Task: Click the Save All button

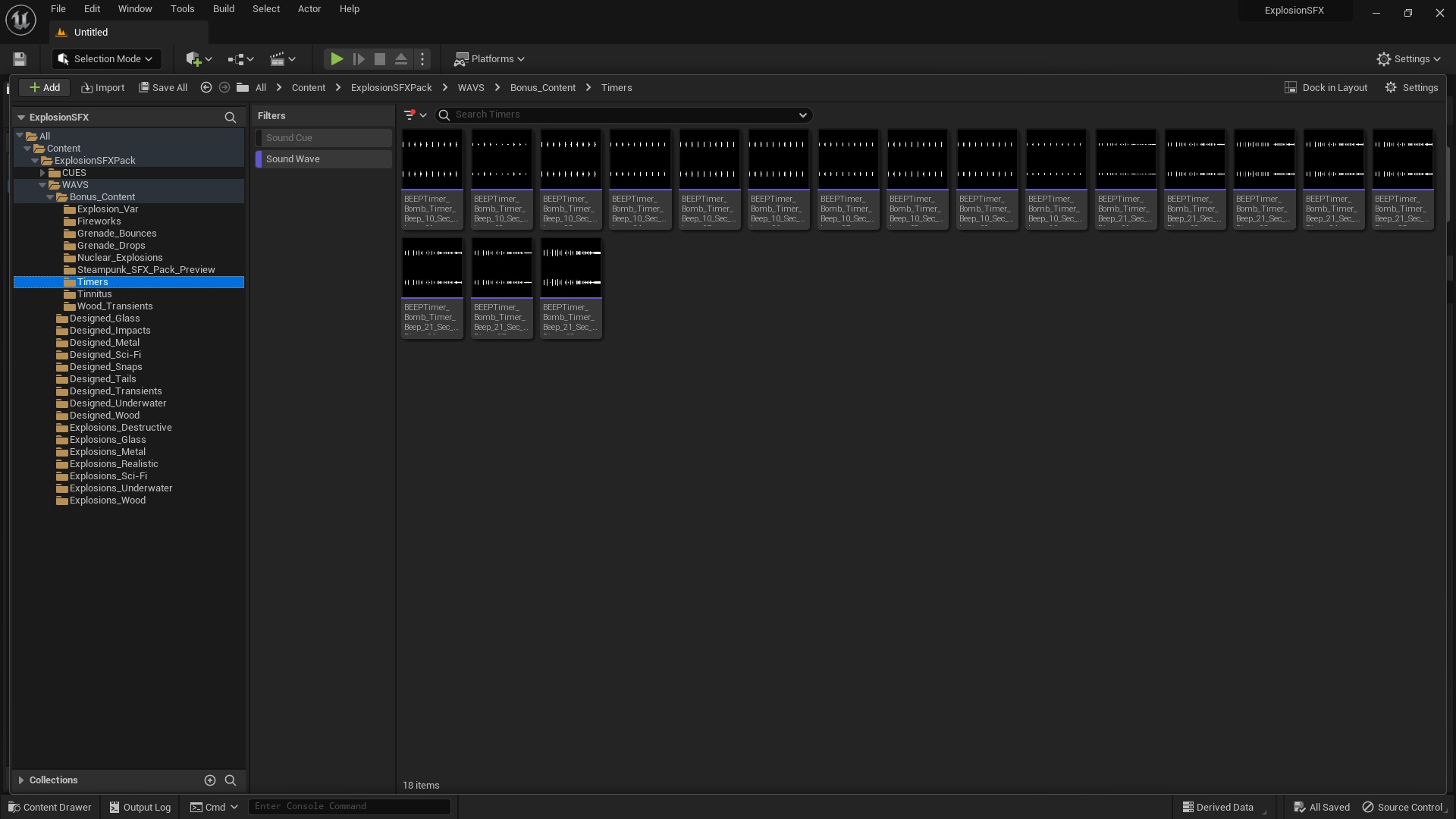Action: click(x=163, y=88)
